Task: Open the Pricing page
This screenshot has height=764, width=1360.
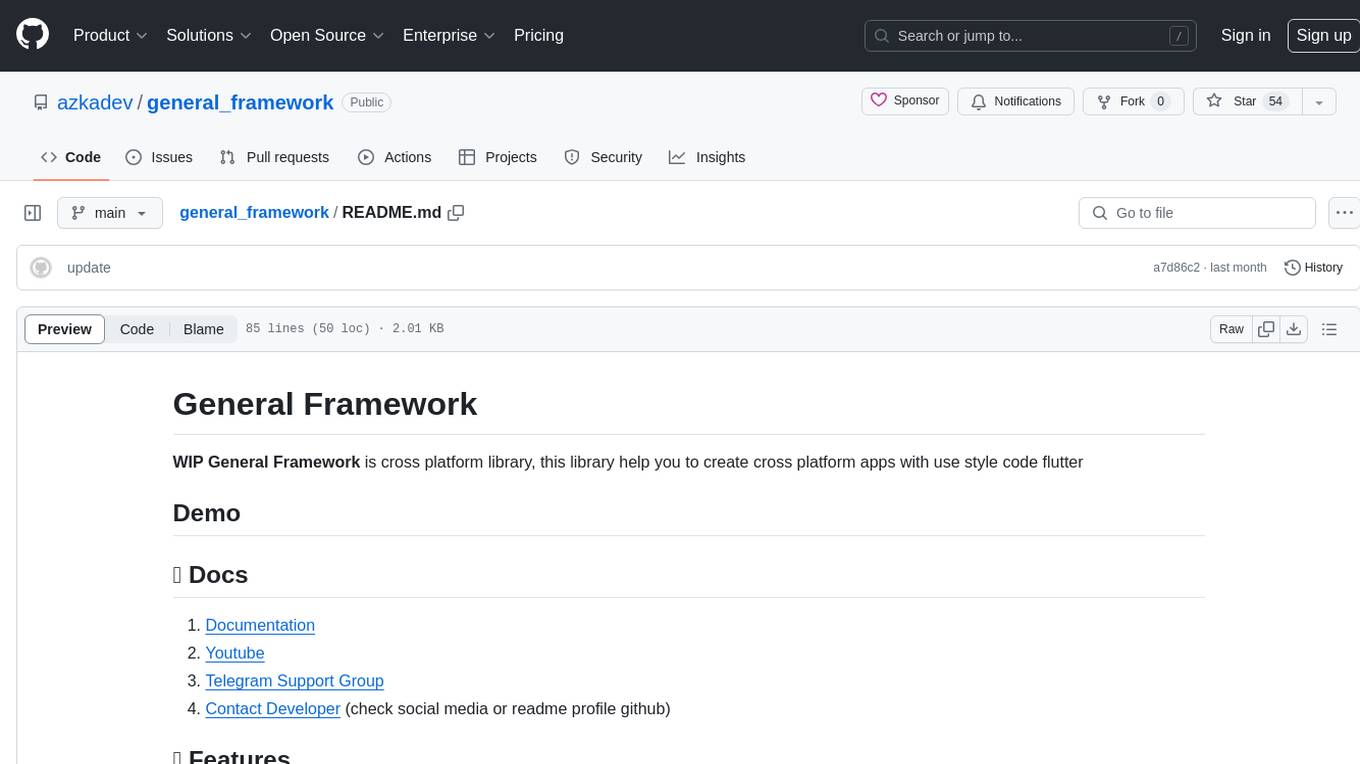Action: pyautogui.click(x=538, y=35)
